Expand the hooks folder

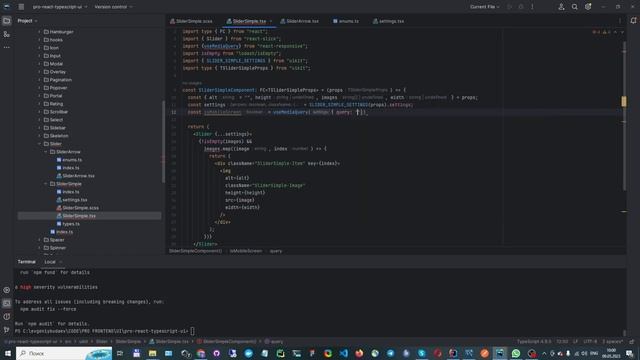click(x=40, y=40)
